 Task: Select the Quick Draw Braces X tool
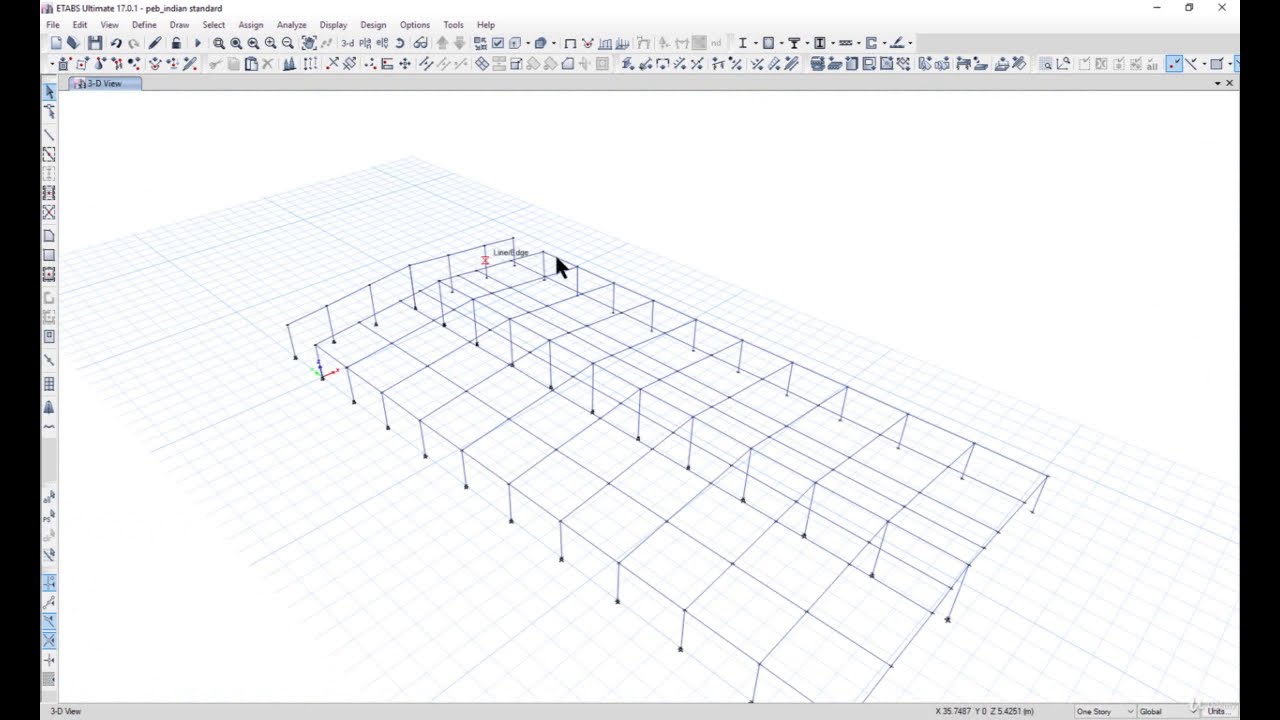click(x=49, y=212)
